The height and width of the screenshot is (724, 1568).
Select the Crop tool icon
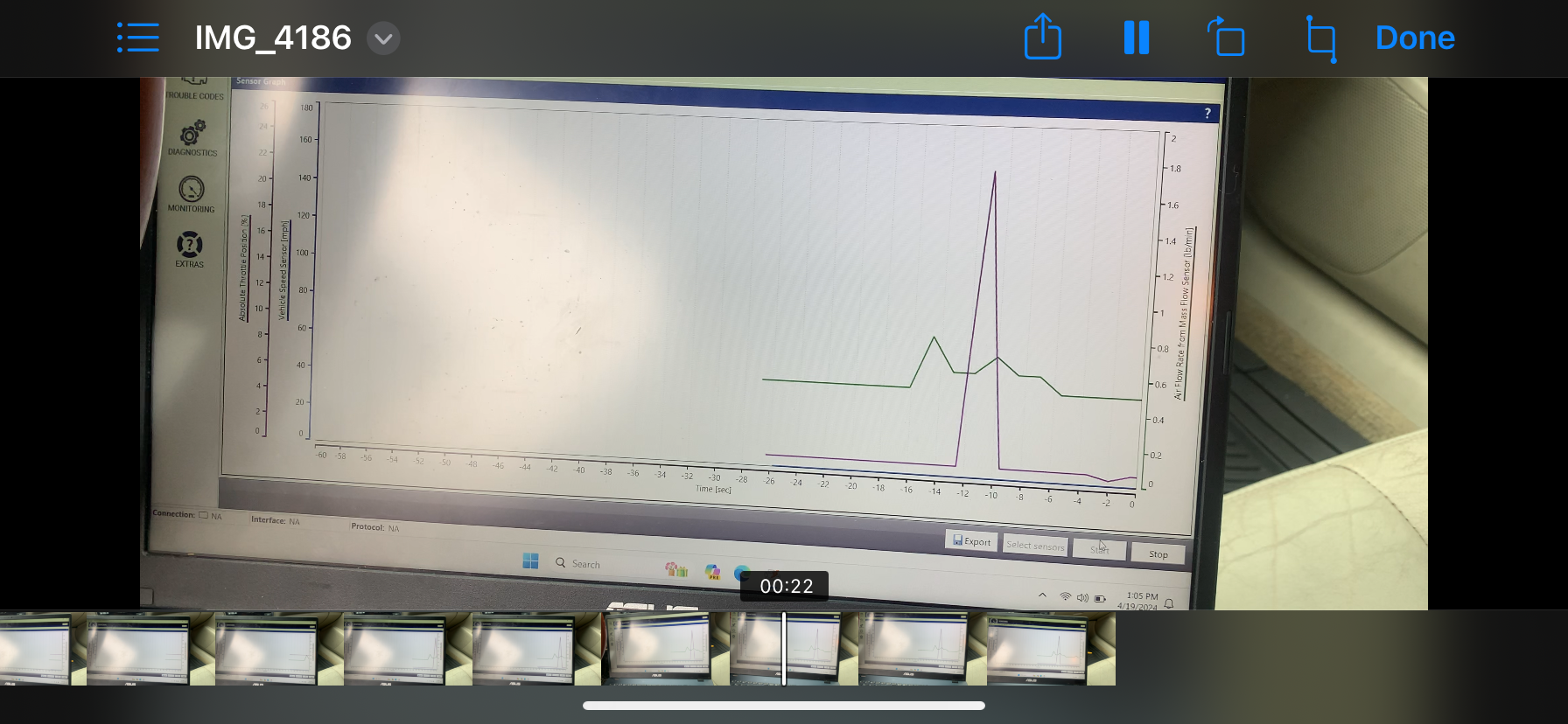tap(1320, 38)
